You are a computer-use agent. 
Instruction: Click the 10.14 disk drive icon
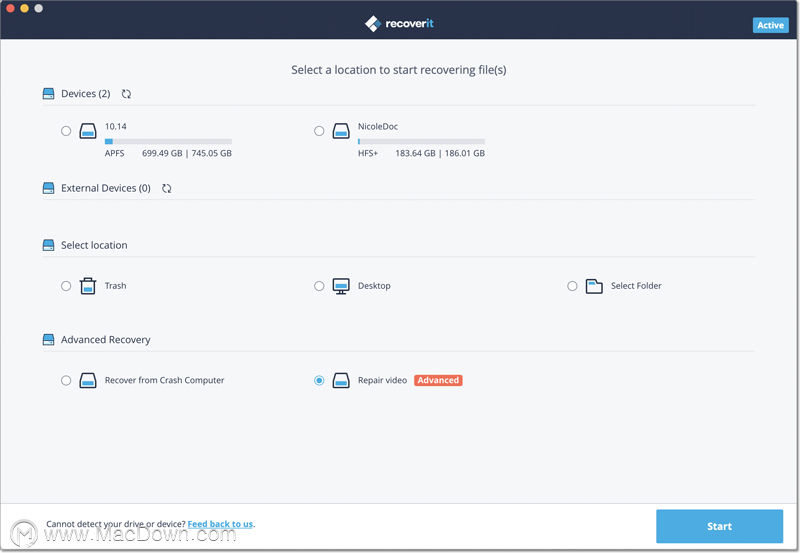[88, 131]
